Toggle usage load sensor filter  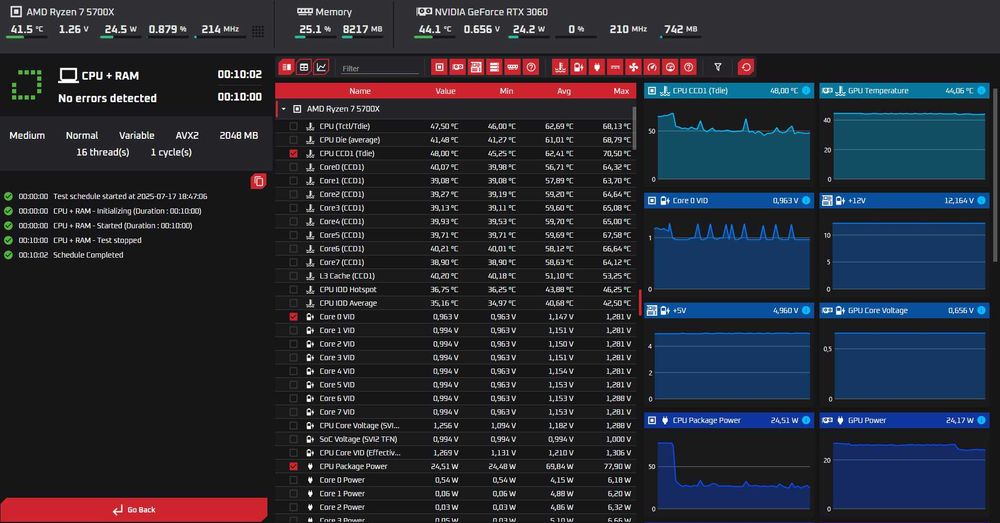[670, 67]
